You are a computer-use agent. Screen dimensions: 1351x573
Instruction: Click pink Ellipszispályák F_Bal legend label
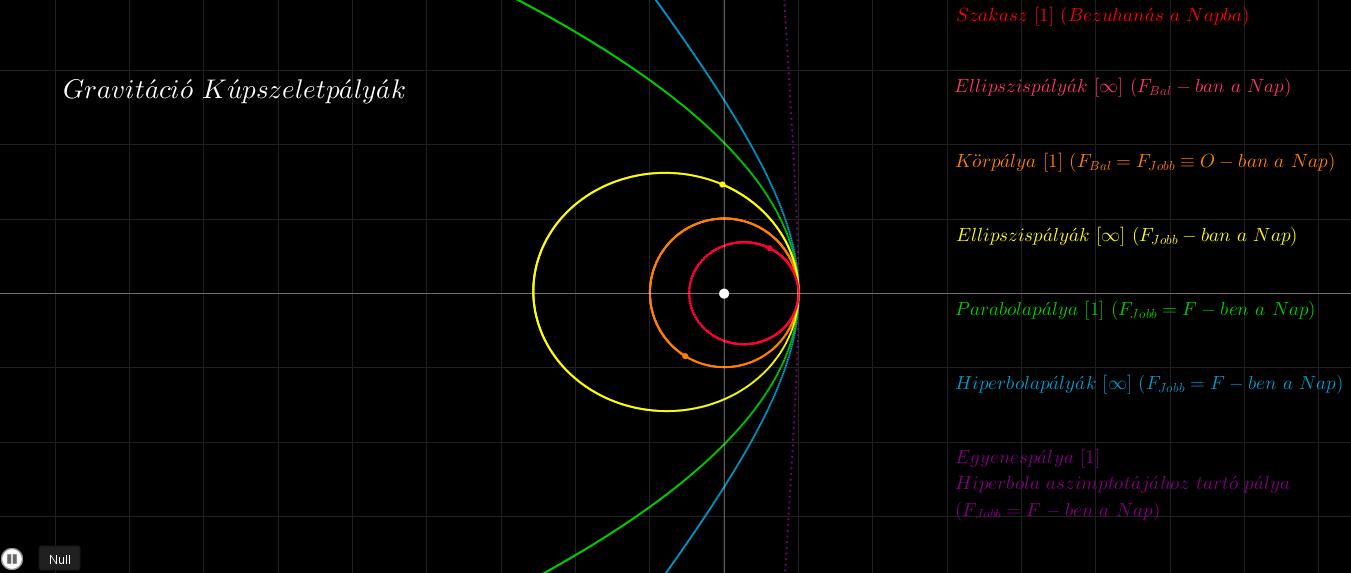[1122, 87]
